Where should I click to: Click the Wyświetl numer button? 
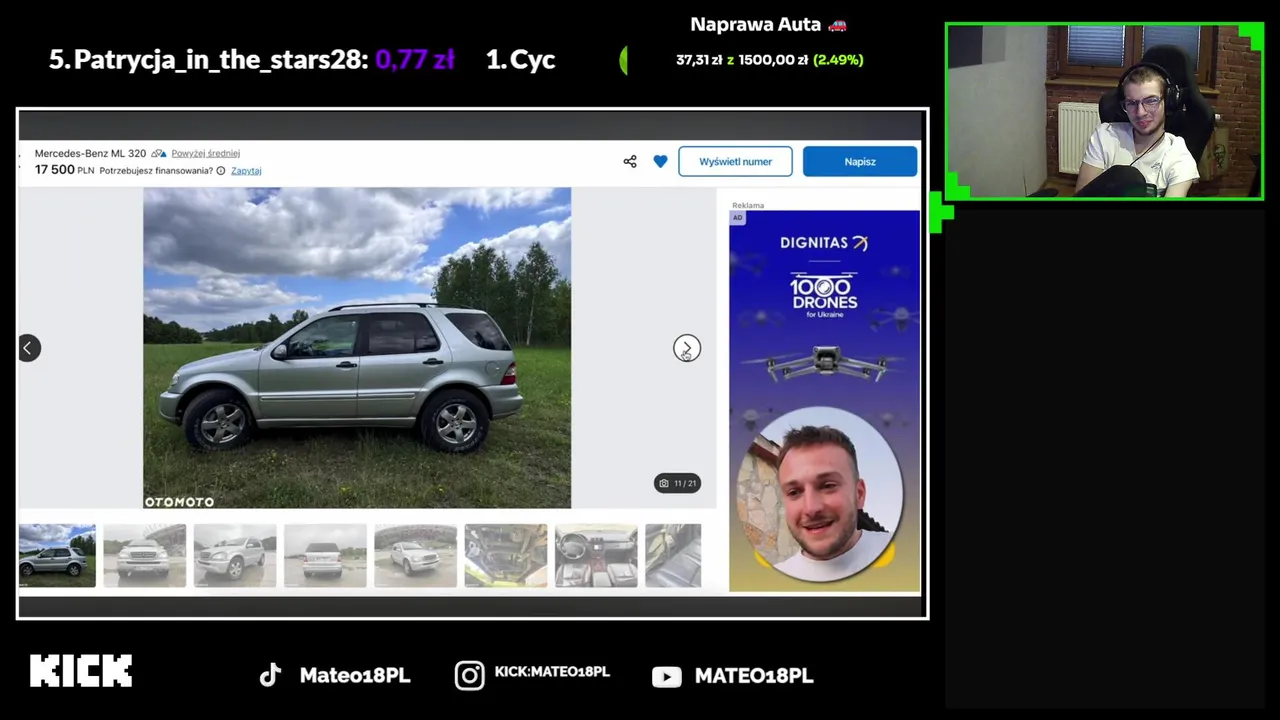pyautogui.click(x=735, y=161)
